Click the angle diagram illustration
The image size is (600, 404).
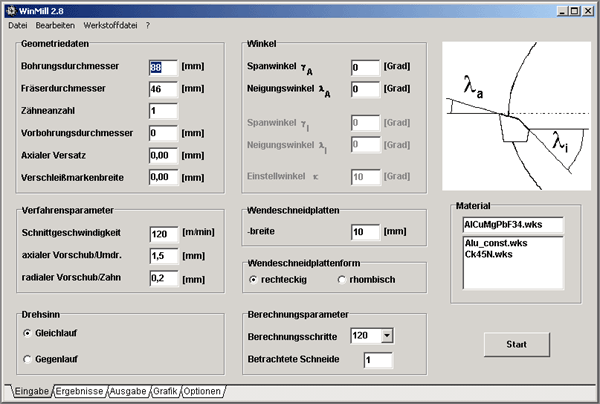pos(516,116)
